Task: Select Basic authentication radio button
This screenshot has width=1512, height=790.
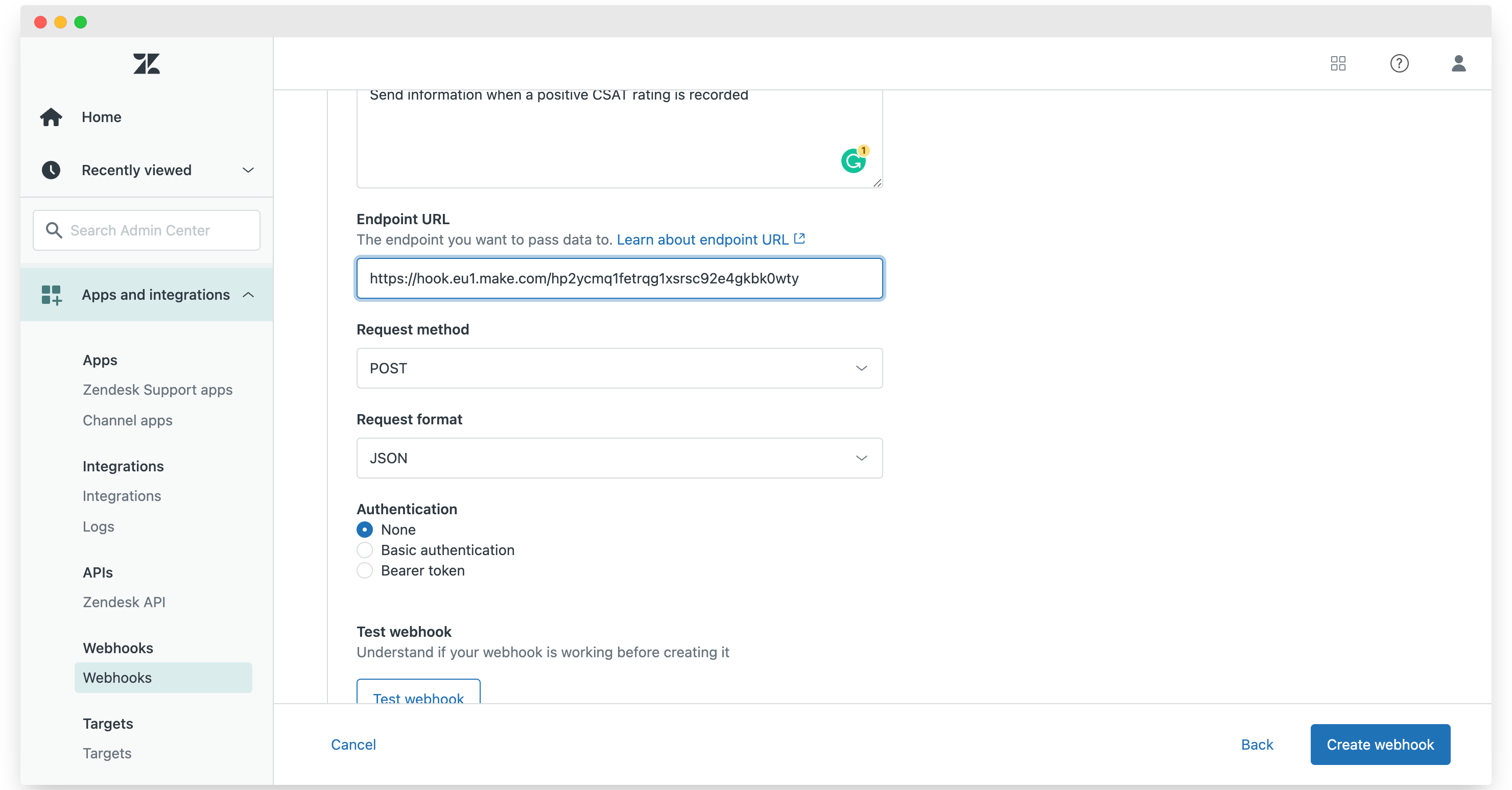Action: click(365, 550)
